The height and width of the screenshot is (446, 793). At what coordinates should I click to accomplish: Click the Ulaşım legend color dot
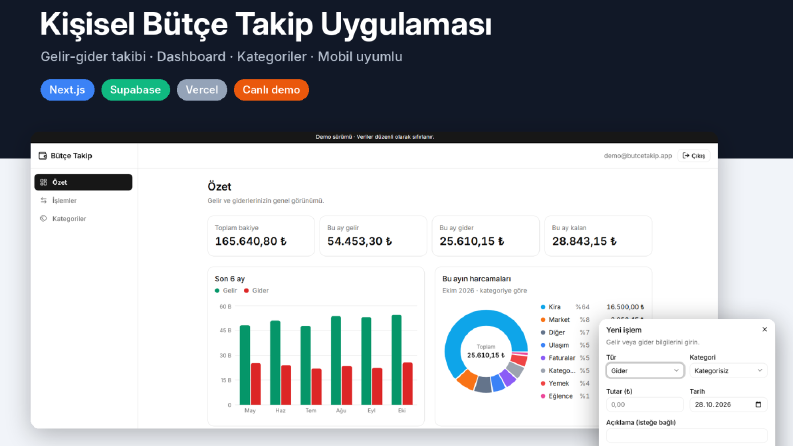[543, 345]
